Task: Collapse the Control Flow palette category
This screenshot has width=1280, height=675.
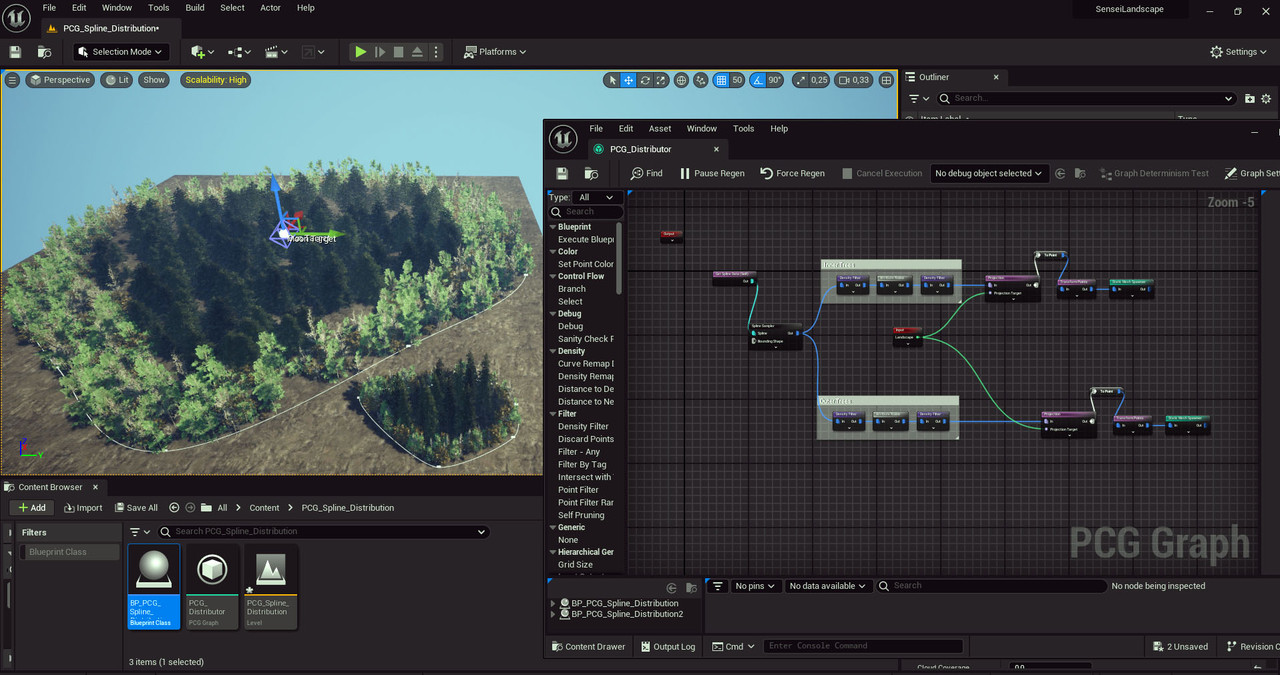Action: pos(552,276)
